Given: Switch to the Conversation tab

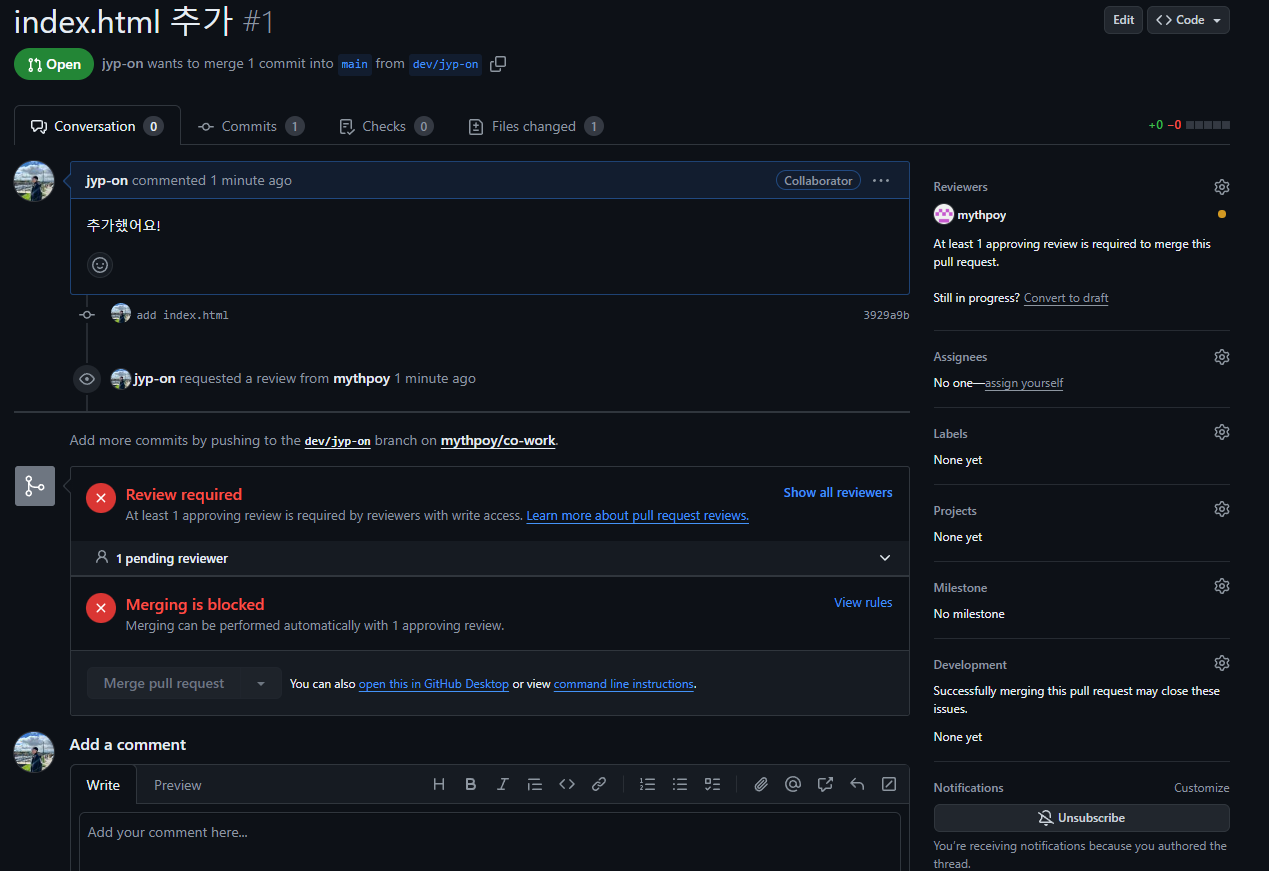Looking at the screenshot, I should point(97,126).
